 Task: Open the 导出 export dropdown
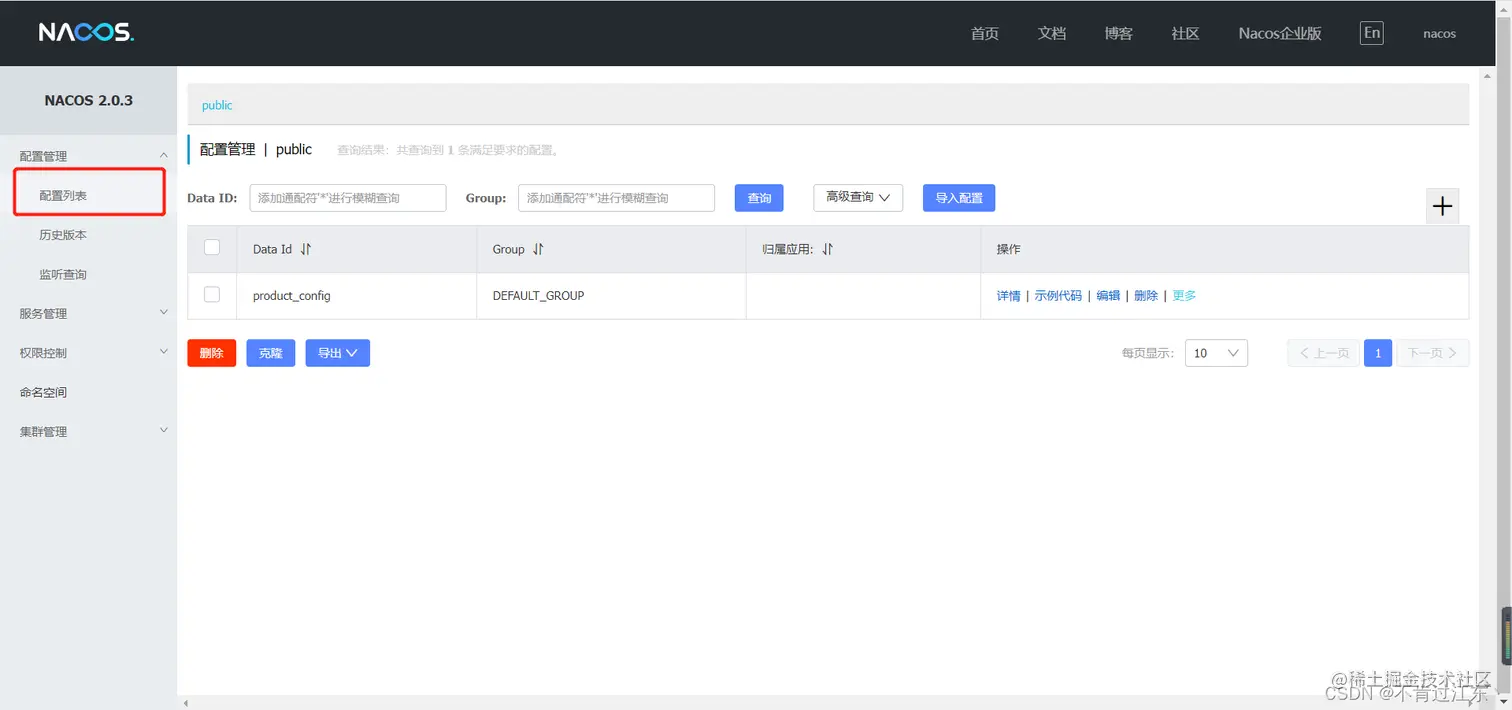coord(337,352)
